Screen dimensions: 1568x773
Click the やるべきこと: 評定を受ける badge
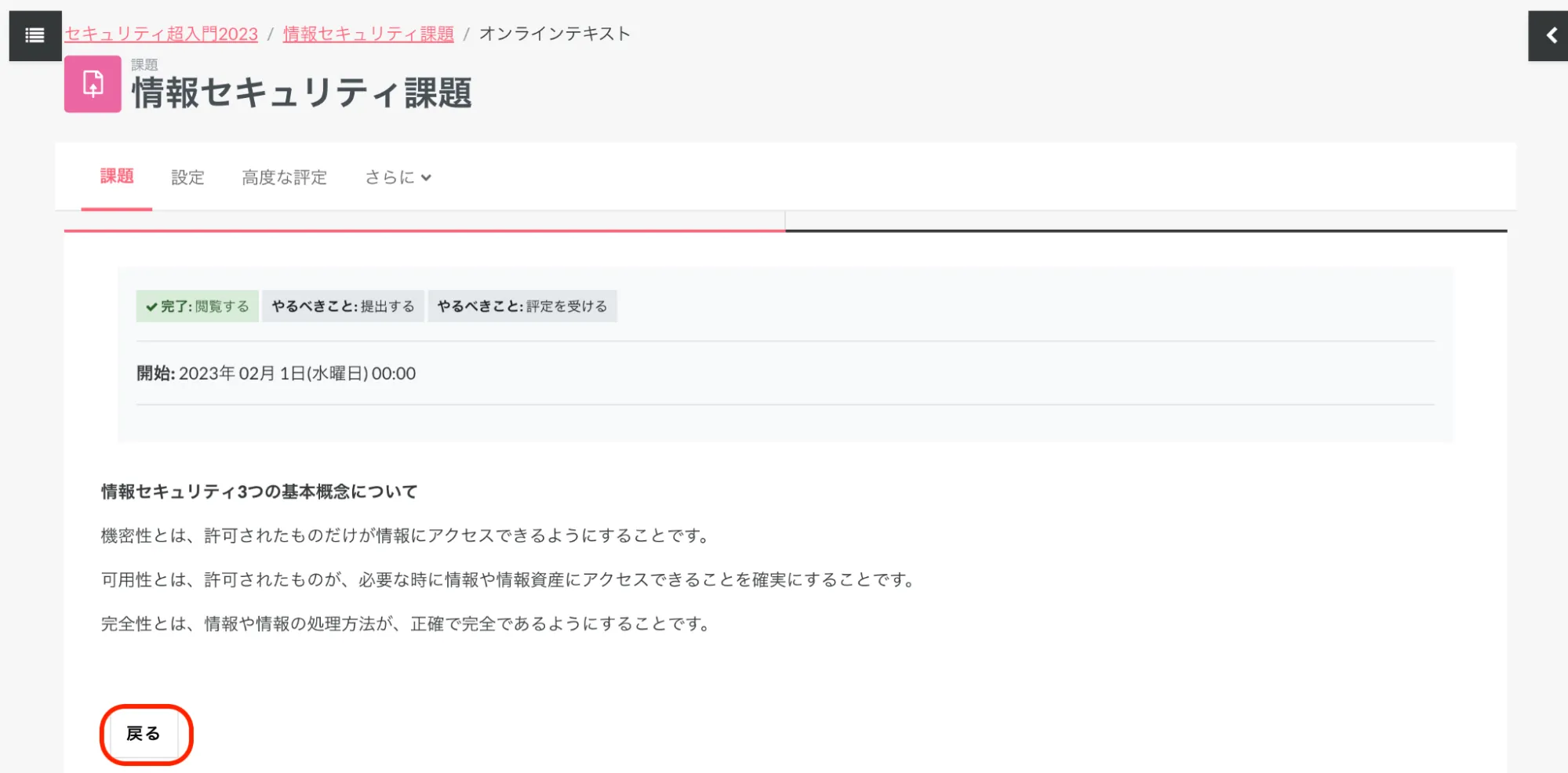coord(522,307)
